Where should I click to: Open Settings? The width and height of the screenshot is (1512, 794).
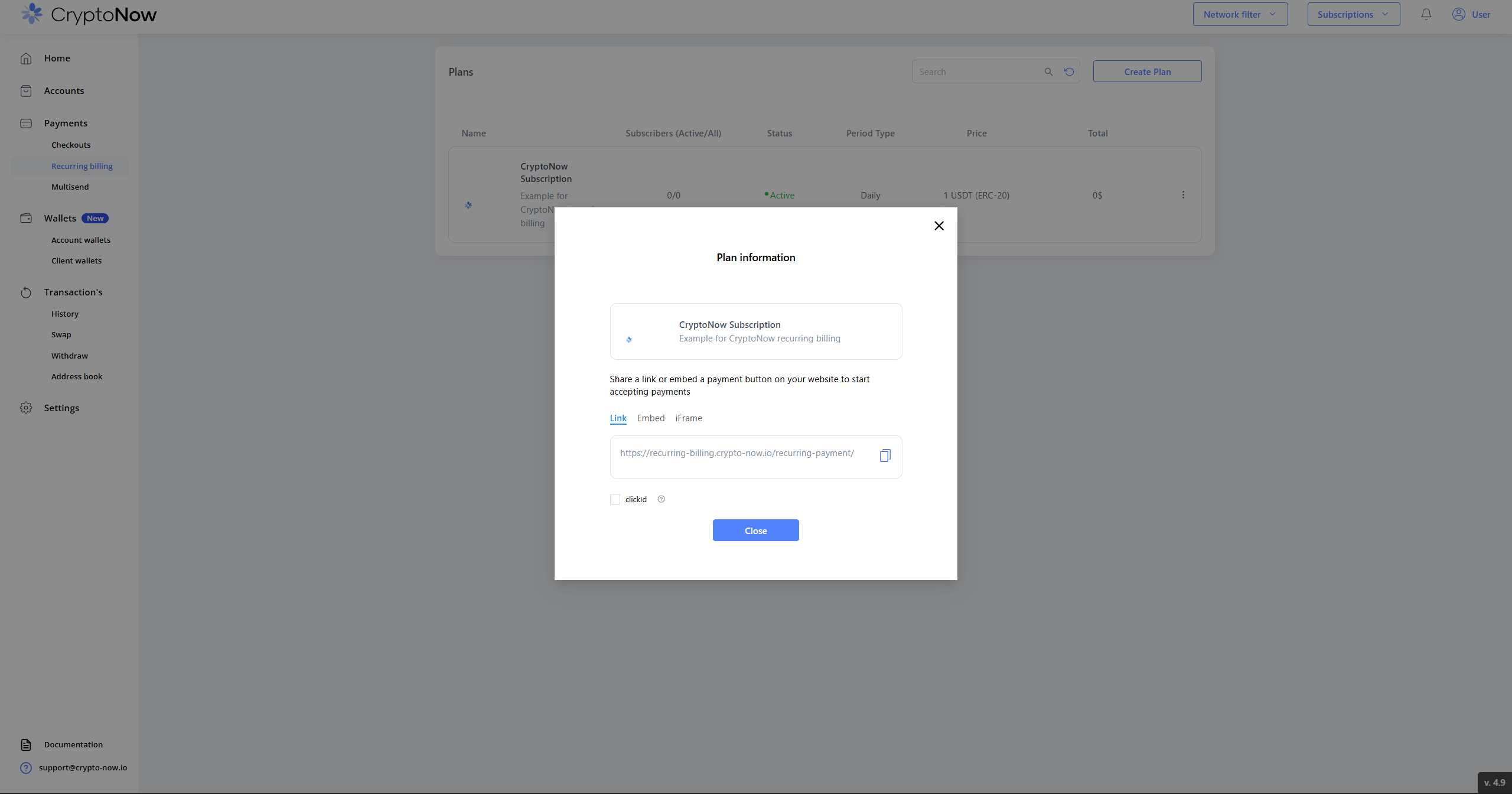61,408
